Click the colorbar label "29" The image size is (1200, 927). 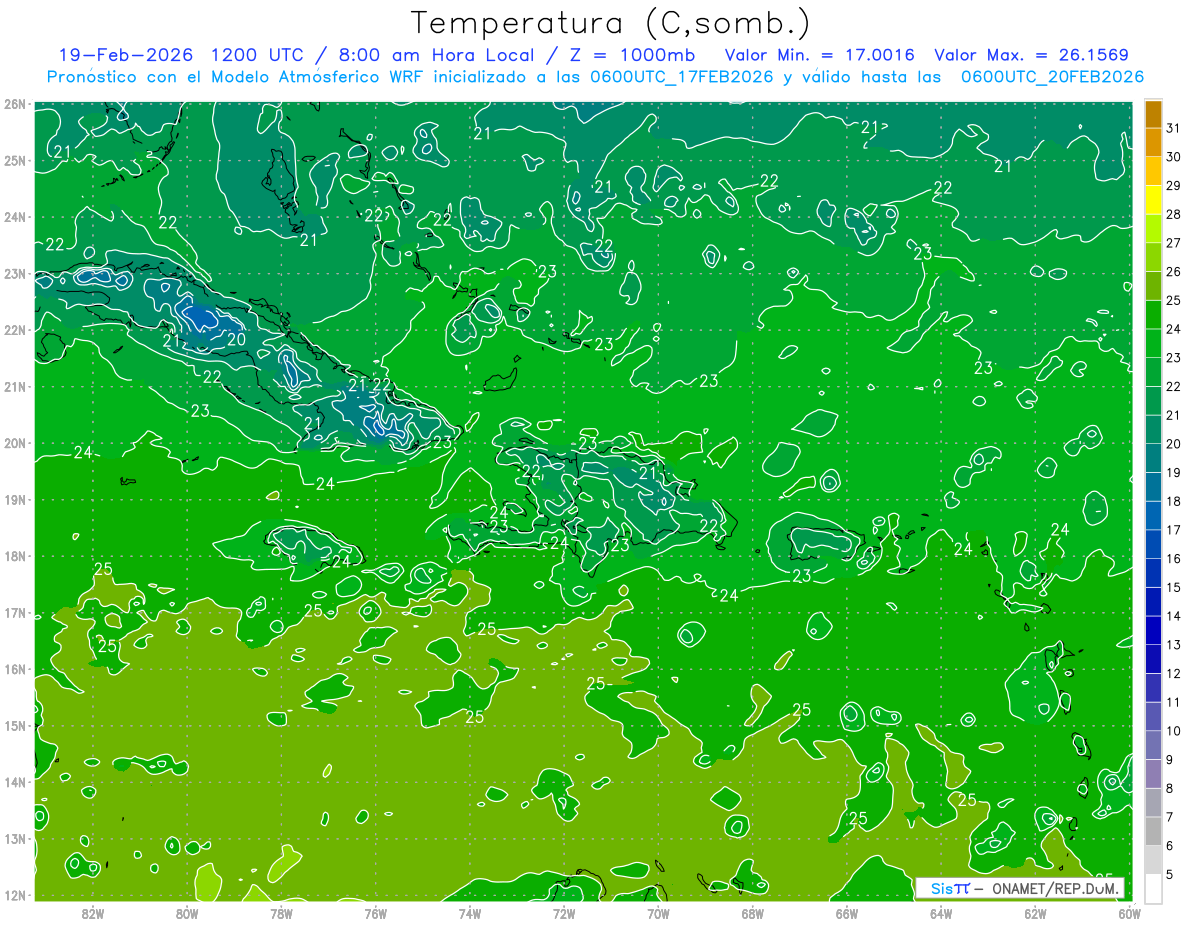(1173, 185)
